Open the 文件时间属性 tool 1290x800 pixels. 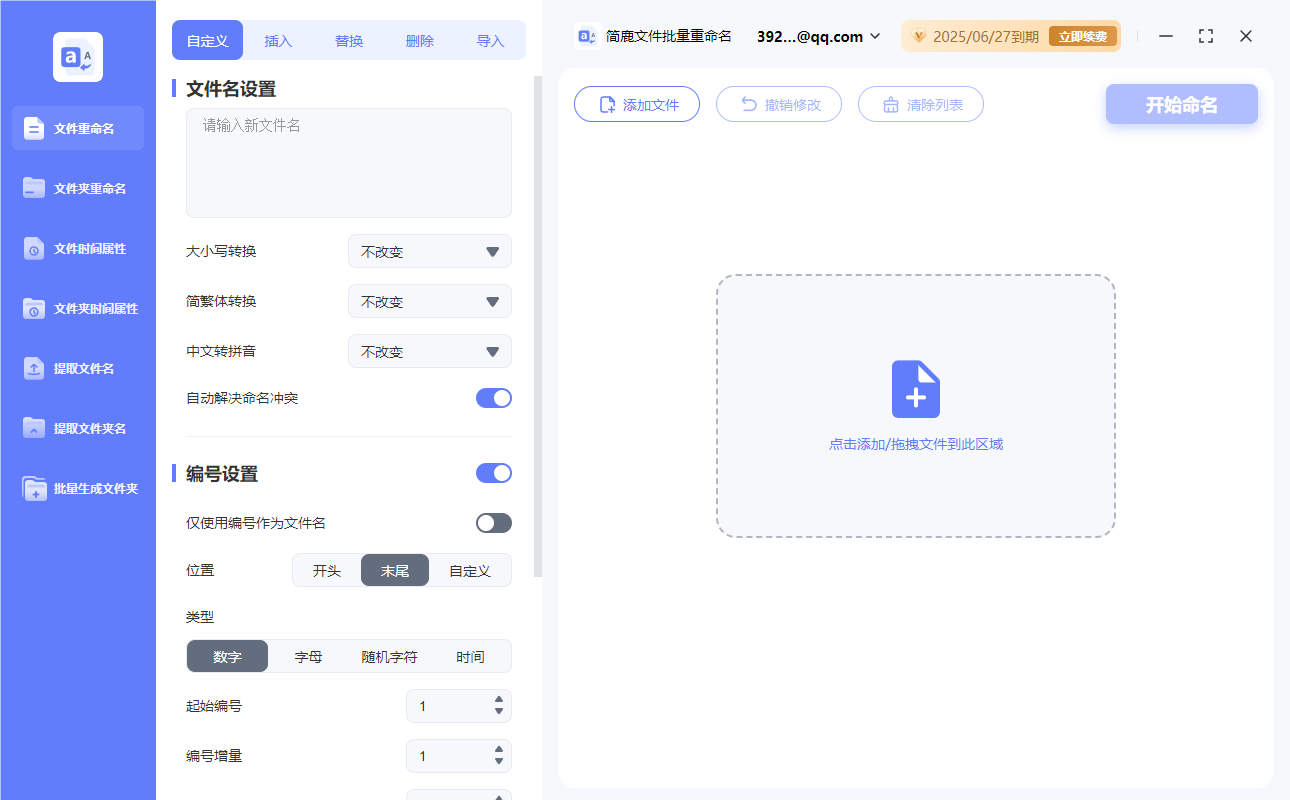pyautogui.click(x=77, y=248)
